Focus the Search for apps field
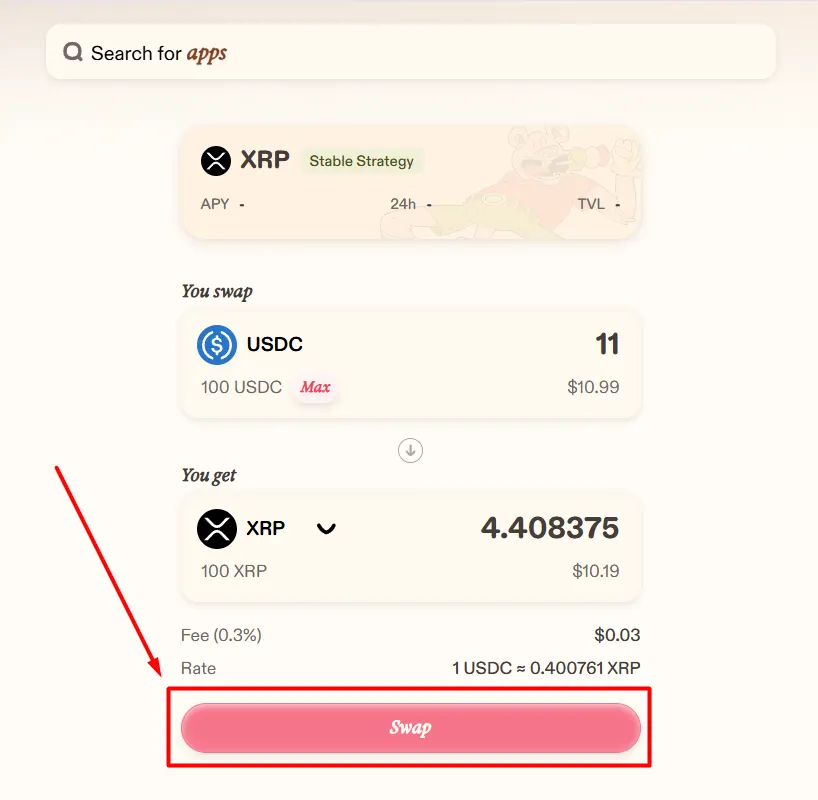 [x=411, y=52]
